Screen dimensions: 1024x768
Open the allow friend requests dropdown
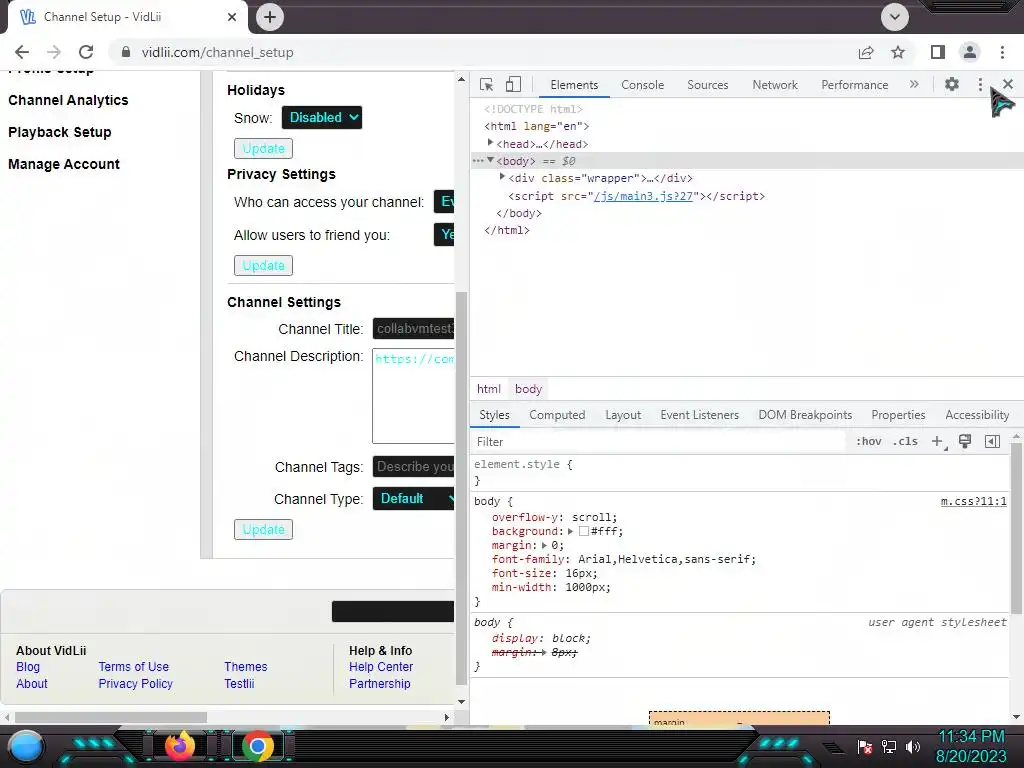point(444,234)
